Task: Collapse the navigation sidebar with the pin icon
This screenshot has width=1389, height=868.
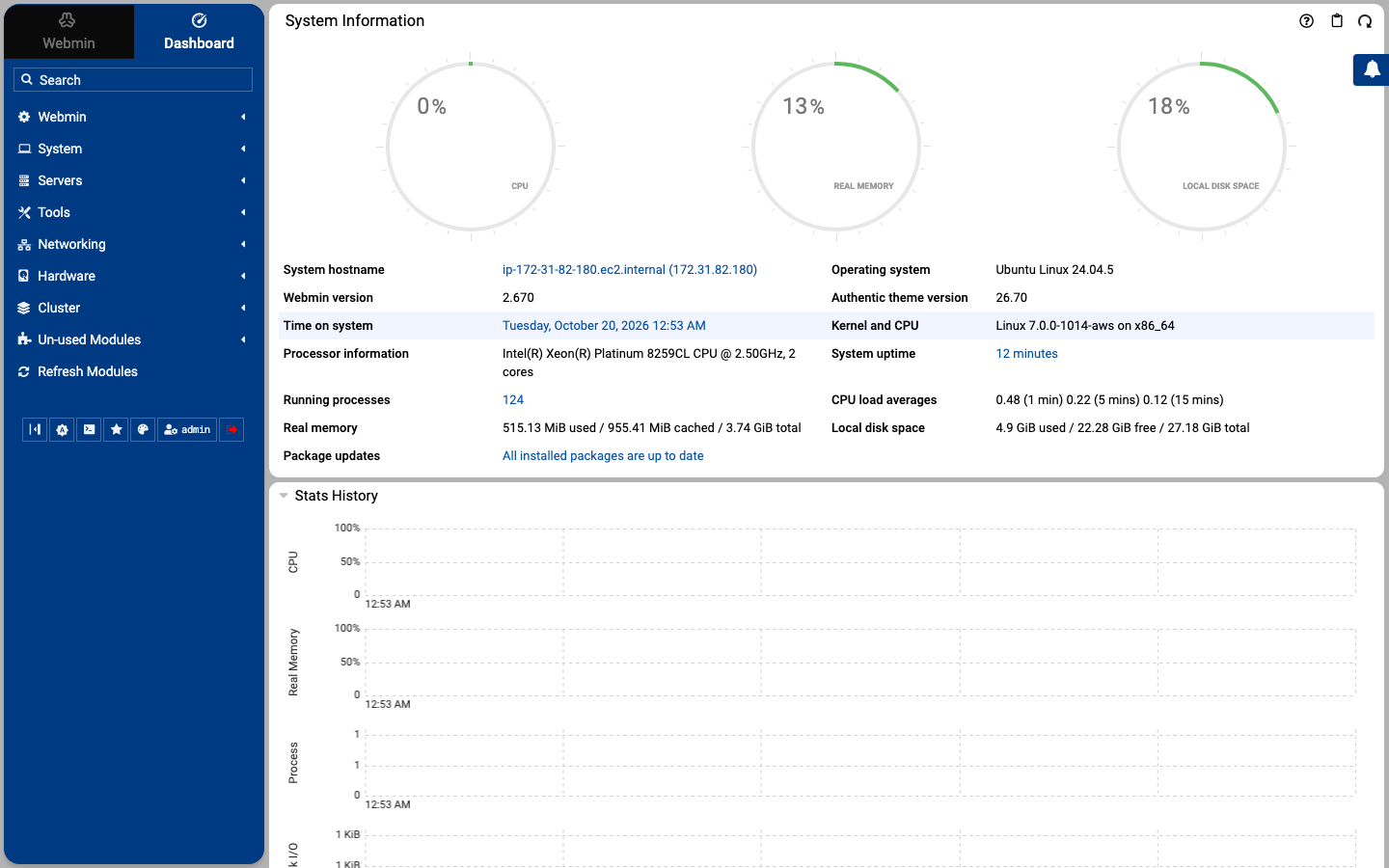Action: click(x=35, y=430)
